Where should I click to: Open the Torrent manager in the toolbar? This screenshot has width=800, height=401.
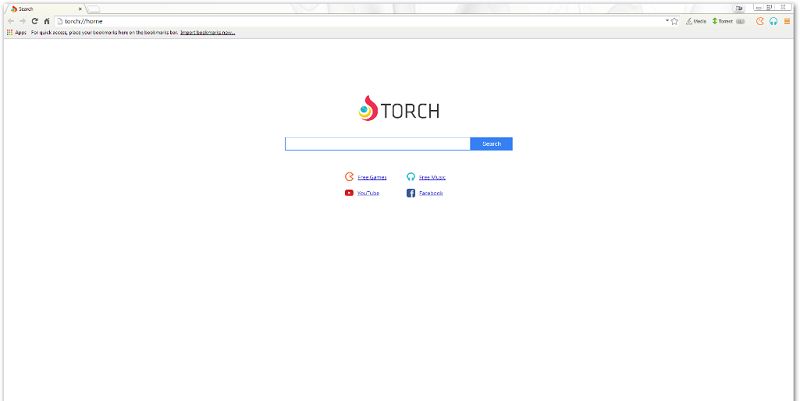click(x=722, y=21)
